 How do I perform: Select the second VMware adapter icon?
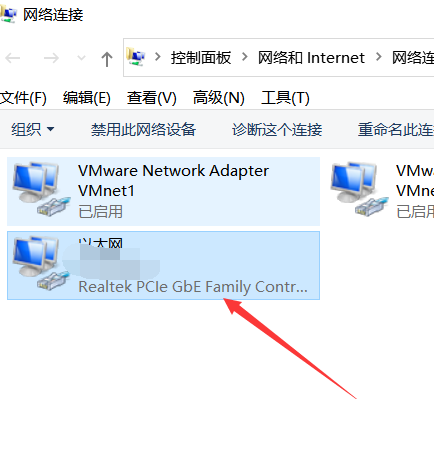tap(359, 189)
